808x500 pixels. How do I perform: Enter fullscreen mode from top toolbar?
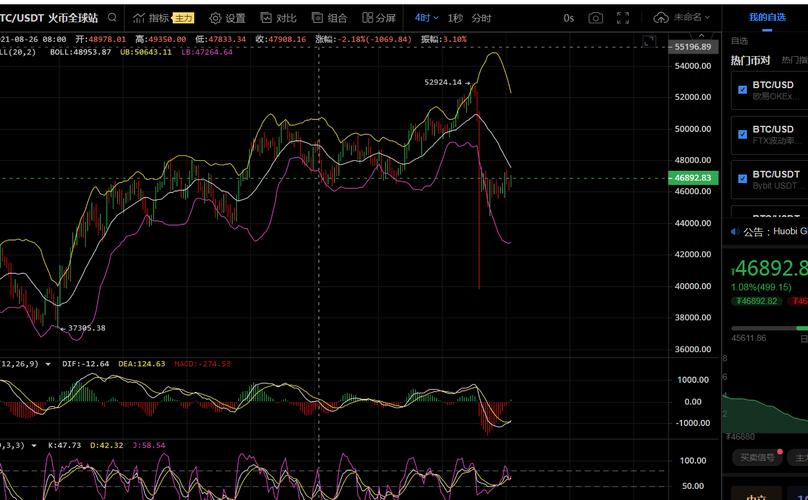click(x=624, y=18)
